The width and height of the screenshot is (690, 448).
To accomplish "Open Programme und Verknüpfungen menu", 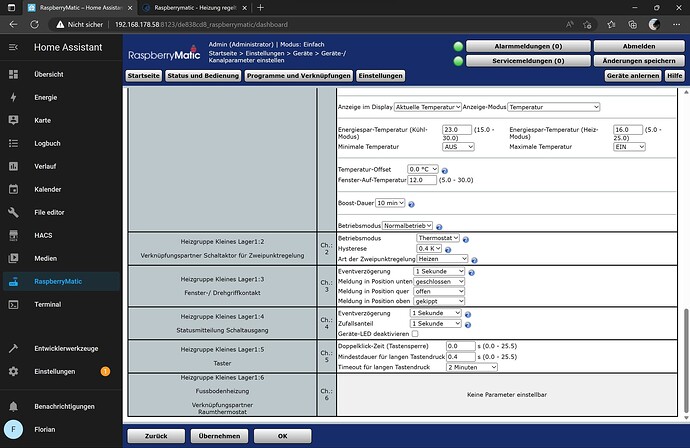I will coord(299,76).
